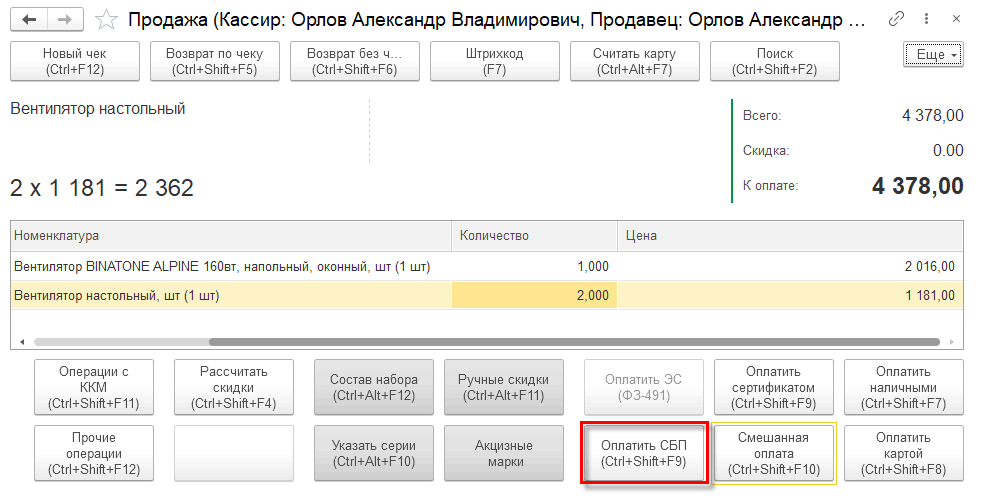Open the three-dot options menu
The height and width of the screenshot is (501, 983).
click(926, 19)
